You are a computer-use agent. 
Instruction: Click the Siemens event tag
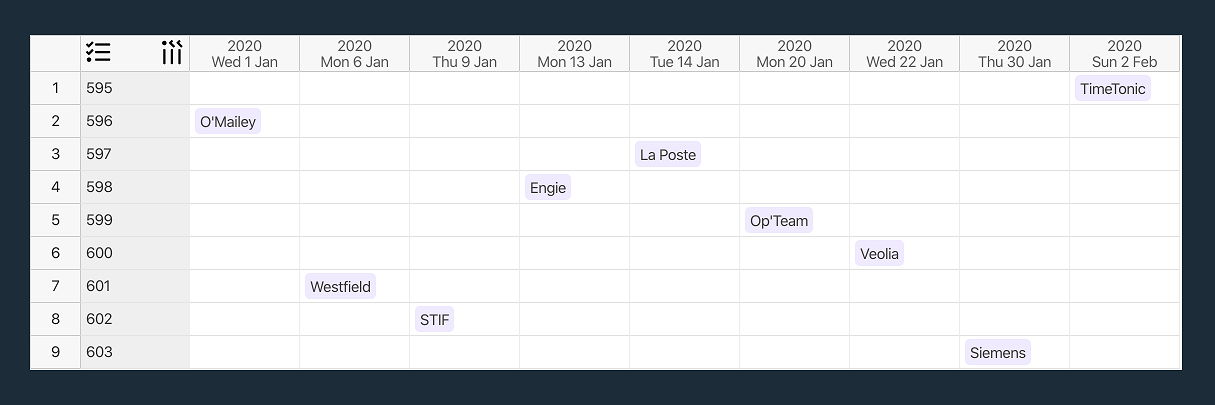click(x=998, y=353)
